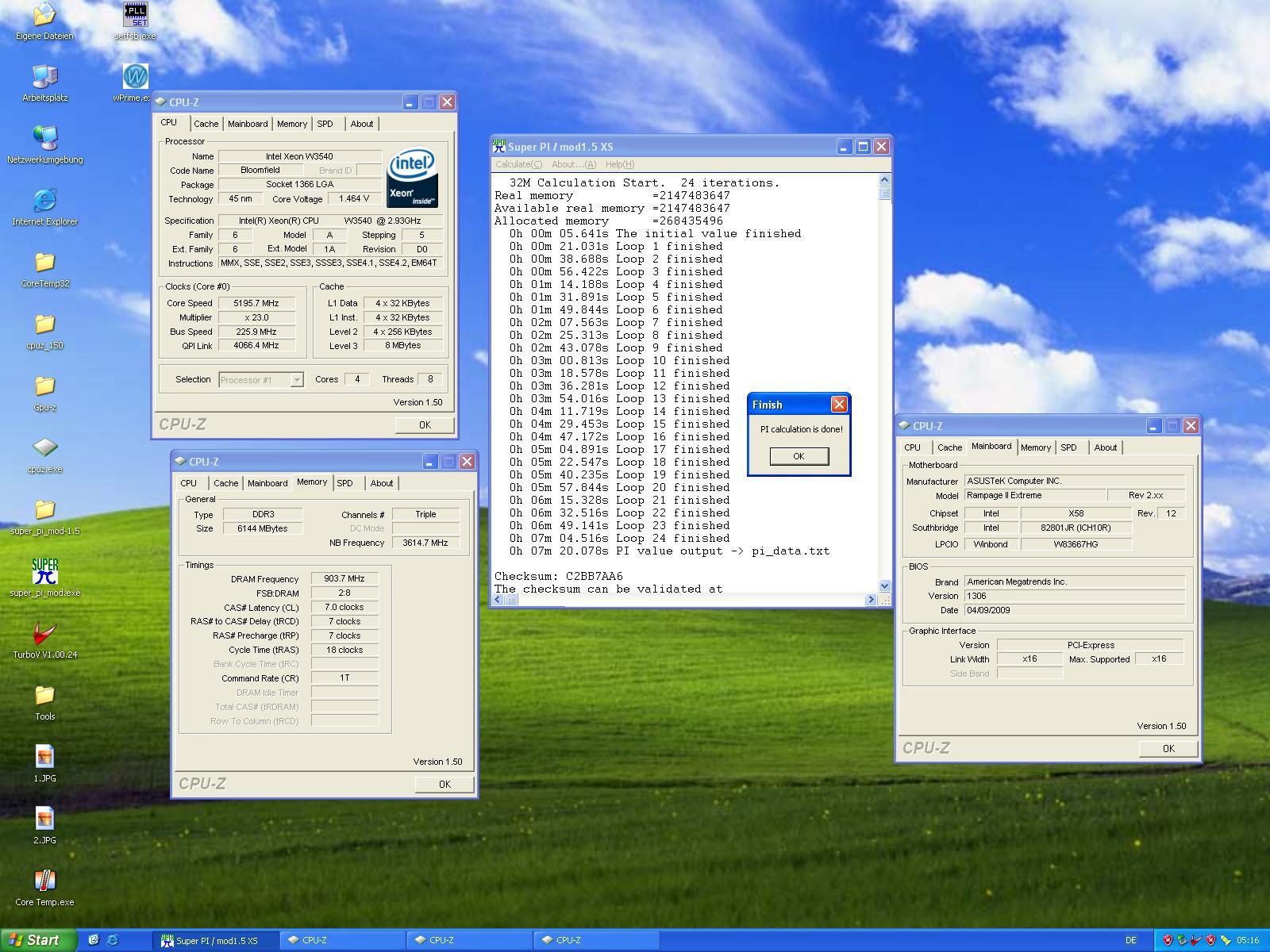Click the Super PI vertical scrollbar up arrow

click(885, 180)
